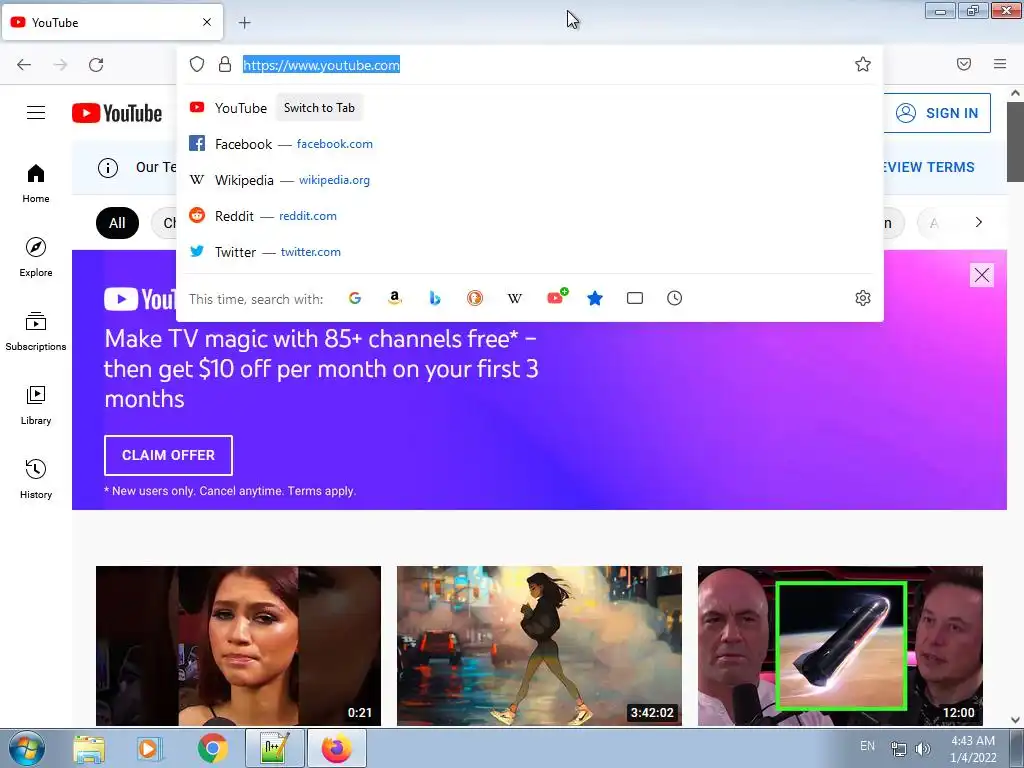Choose the Twitter suggestion
The height and width of the screenshot is (768, 1024).
click(530, 251)
